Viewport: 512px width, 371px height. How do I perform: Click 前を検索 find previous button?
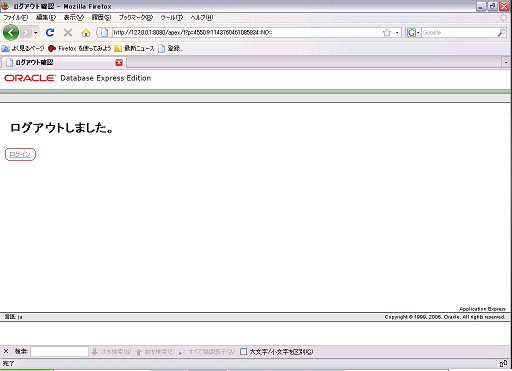click(x=155, y=352)
